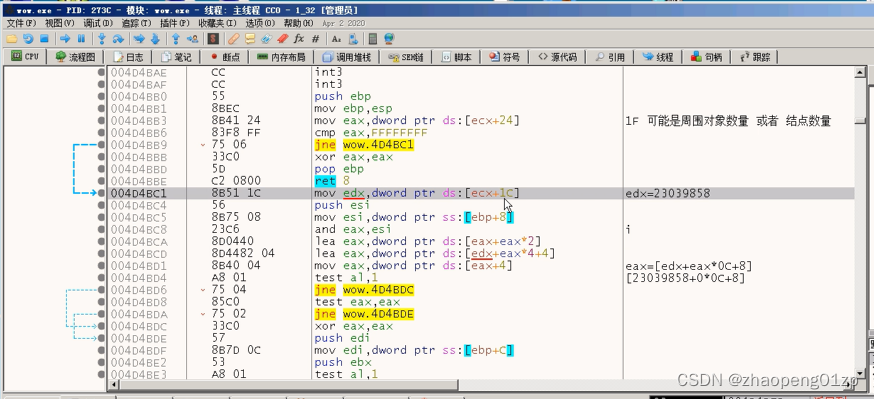This screenshot has height=399, width=874.
Task: Pause execution with the pause icon
Action: click(81, 38)
